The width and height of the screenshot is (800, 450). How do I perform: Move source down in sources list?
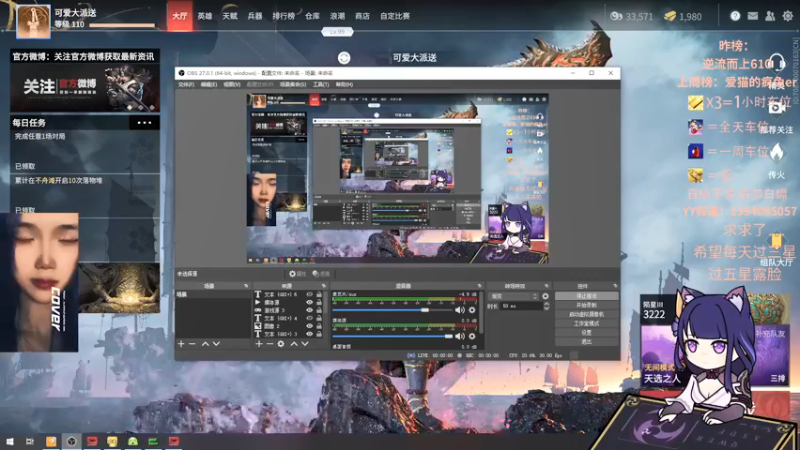(305, 344)
